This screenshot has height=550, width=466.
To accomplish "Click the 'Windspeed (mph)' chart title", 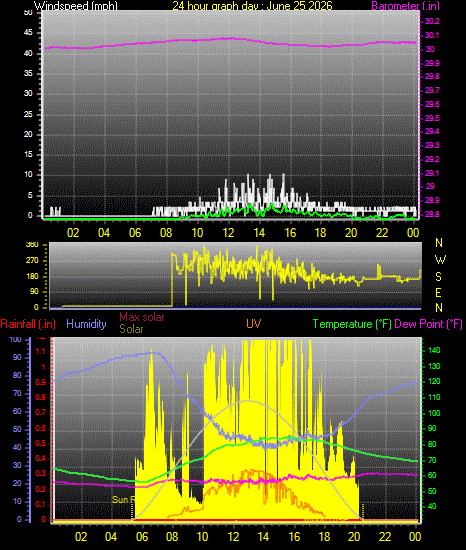I will [x=75, y=6].
